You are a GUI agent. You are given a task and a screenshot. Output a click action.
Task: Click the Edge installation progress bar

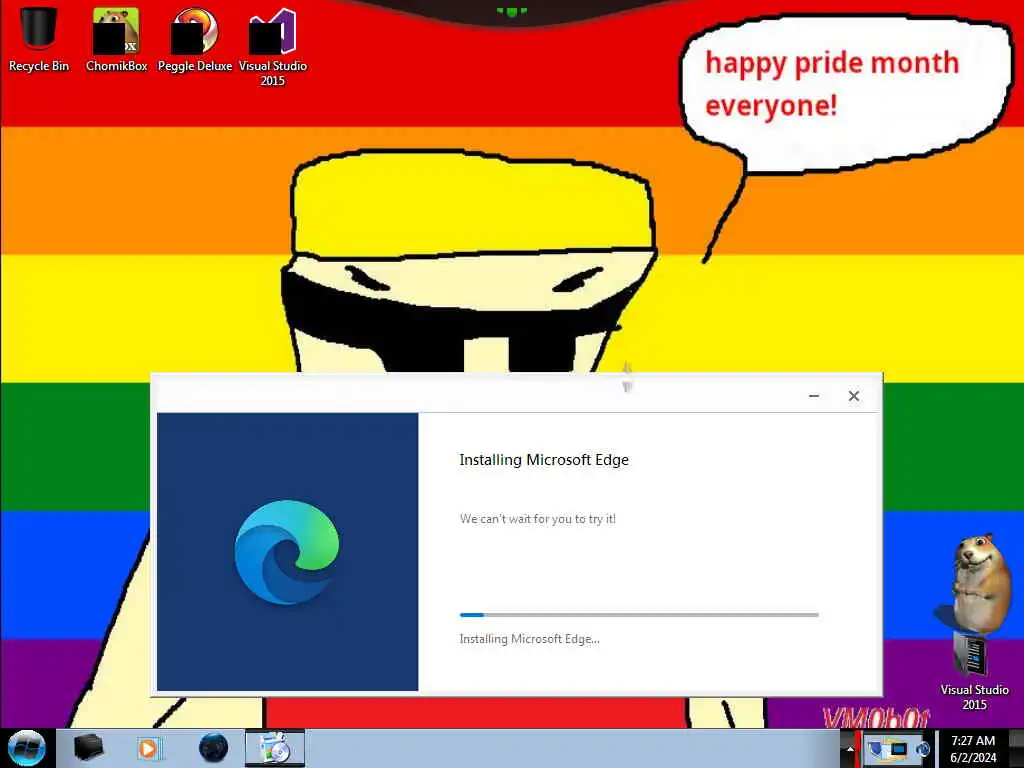[x=639, y=615]
